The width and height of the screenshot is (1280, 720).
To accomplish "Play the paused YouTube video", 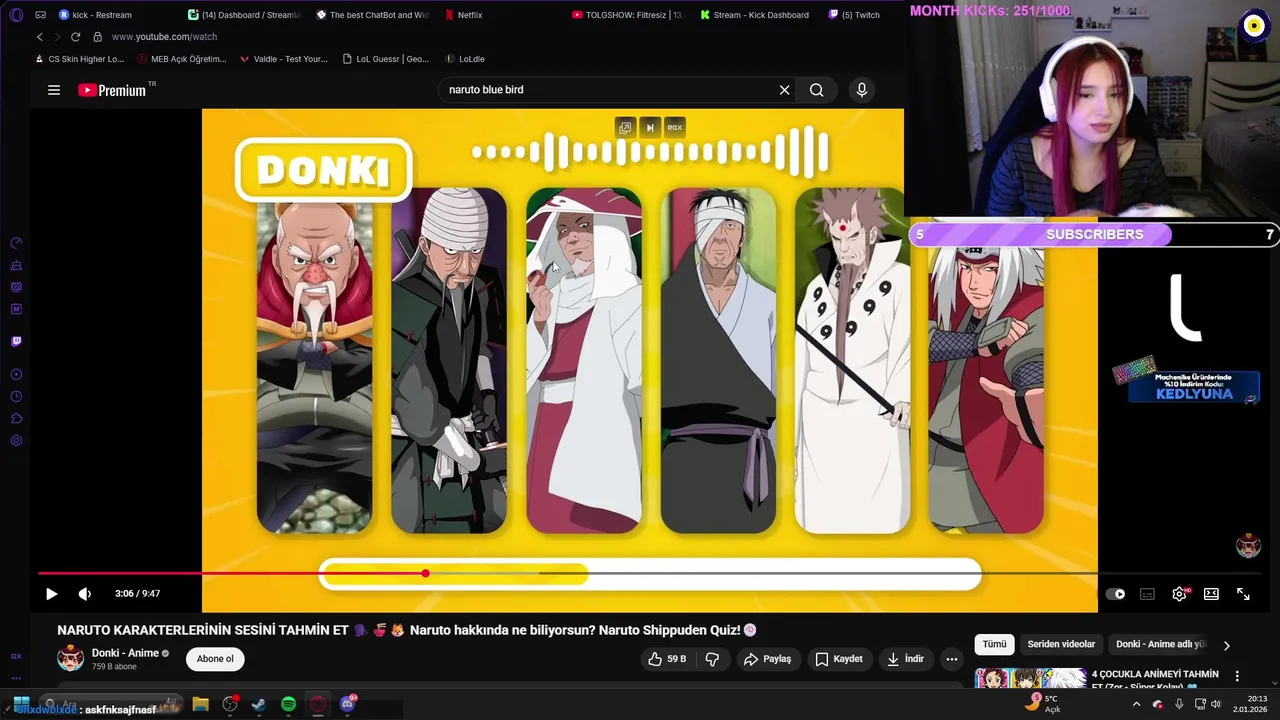I will (x=52, y=594).
